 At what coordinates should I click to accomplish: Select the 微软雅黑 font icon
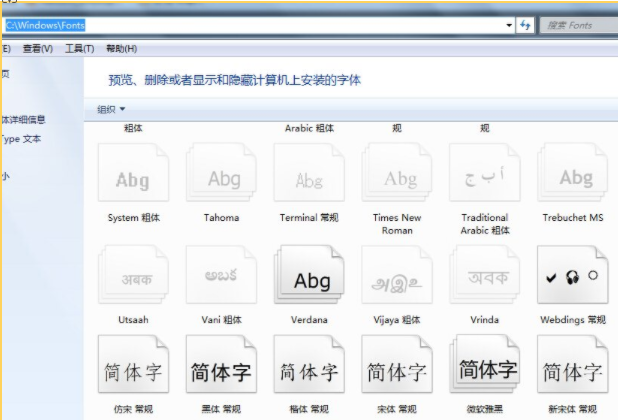click(485, 364)
